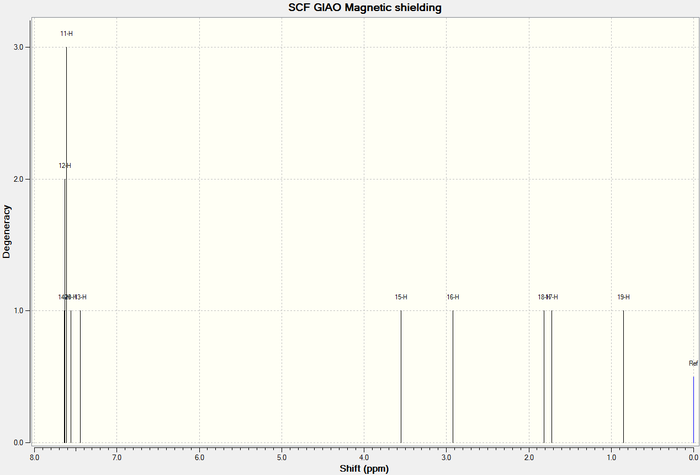The height and width of the screenshot is (475, 700).
Task: Select the 12-H peak label
Action: tap(65, 166)
